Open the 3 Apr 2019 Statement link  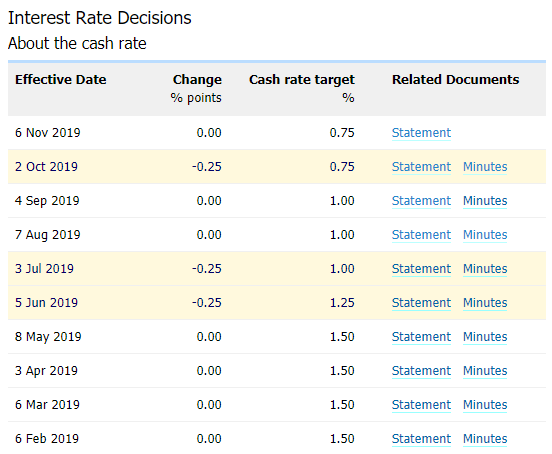pyautogui.click(x=421, y=371)
